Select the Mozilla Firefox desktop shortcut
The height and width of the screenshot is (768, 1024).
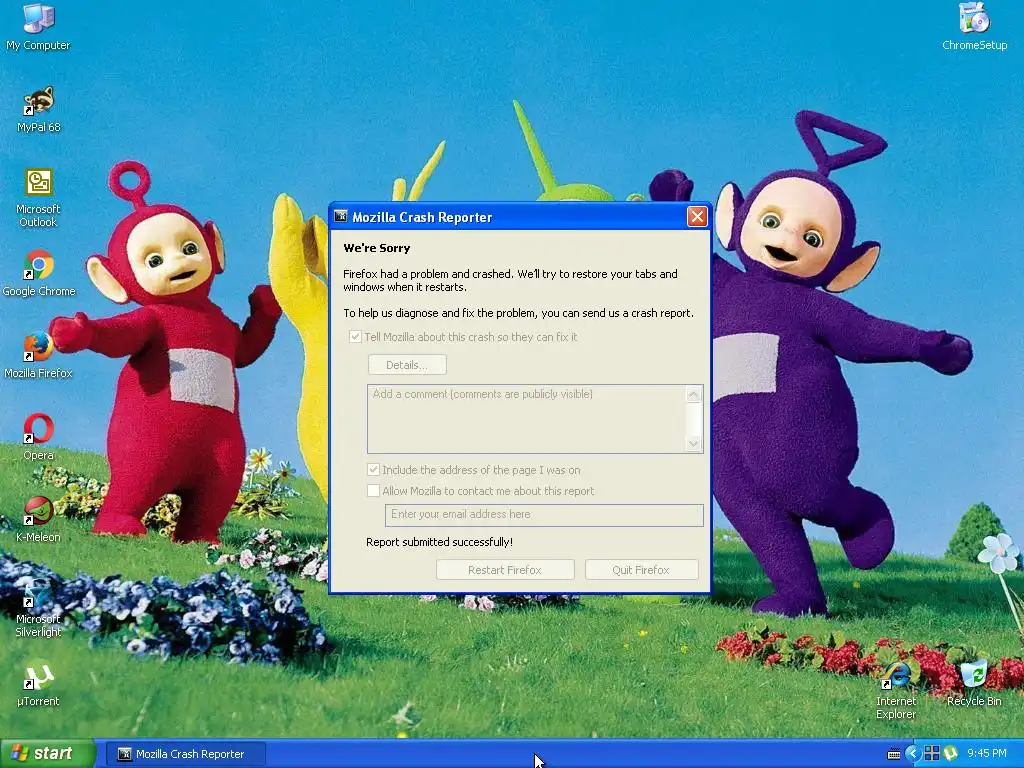[x=38, y=355]
